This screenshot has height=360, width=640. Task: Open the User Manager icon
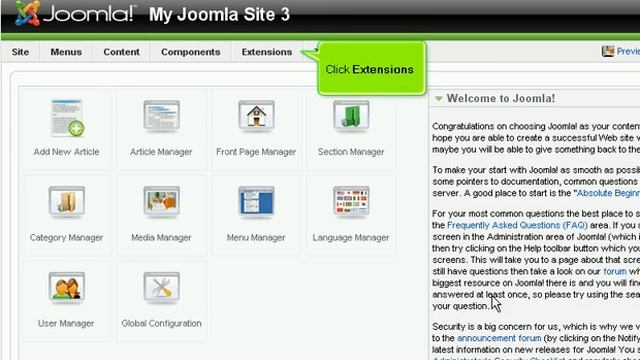point(67,287)
